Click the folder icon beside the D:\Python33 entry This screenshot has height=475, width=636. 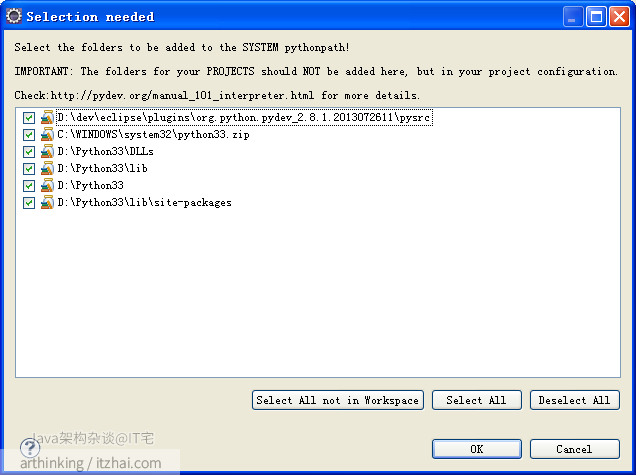(x=47, y=185)
